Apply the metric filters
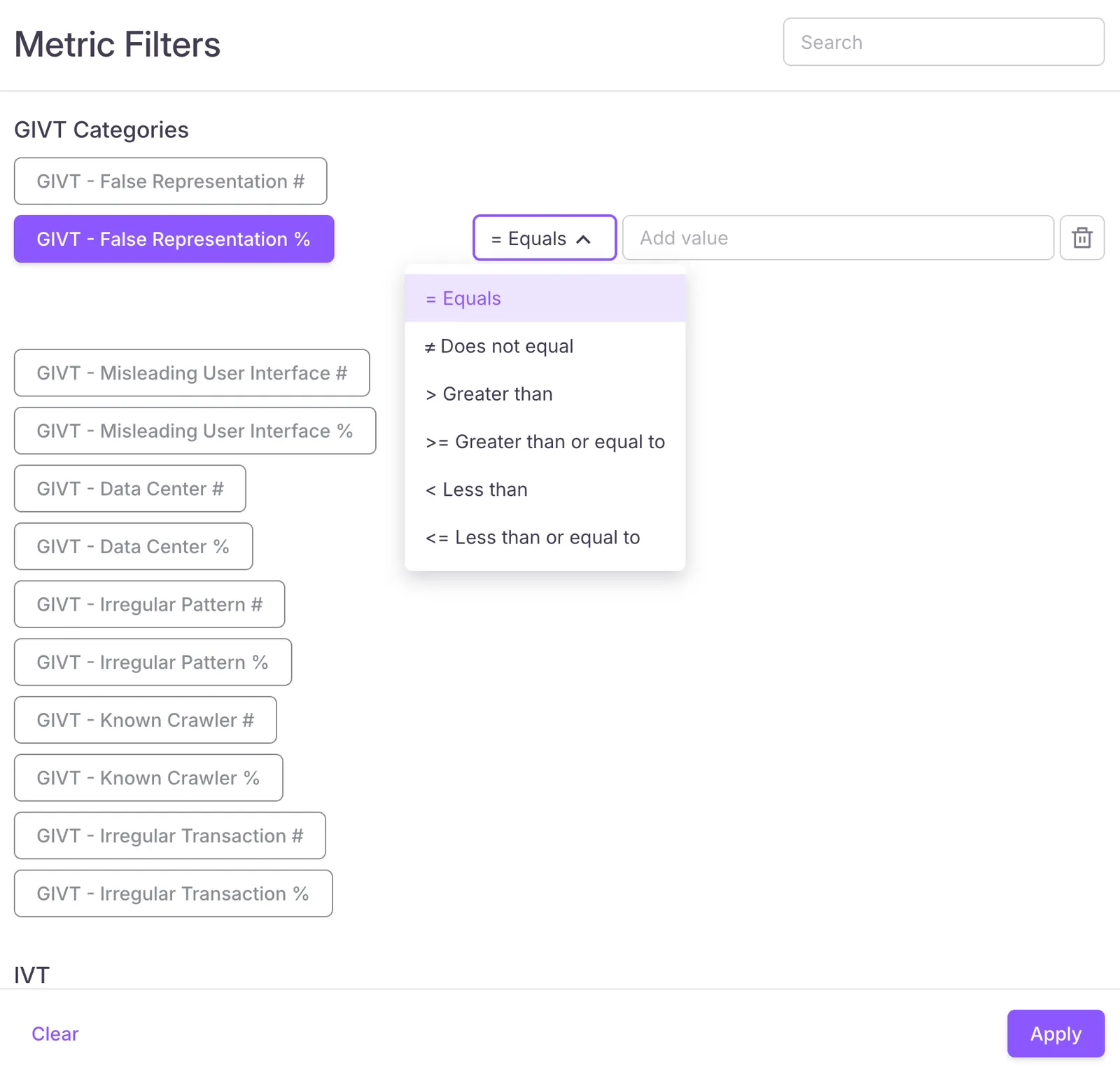 tap(1056, 1034)
